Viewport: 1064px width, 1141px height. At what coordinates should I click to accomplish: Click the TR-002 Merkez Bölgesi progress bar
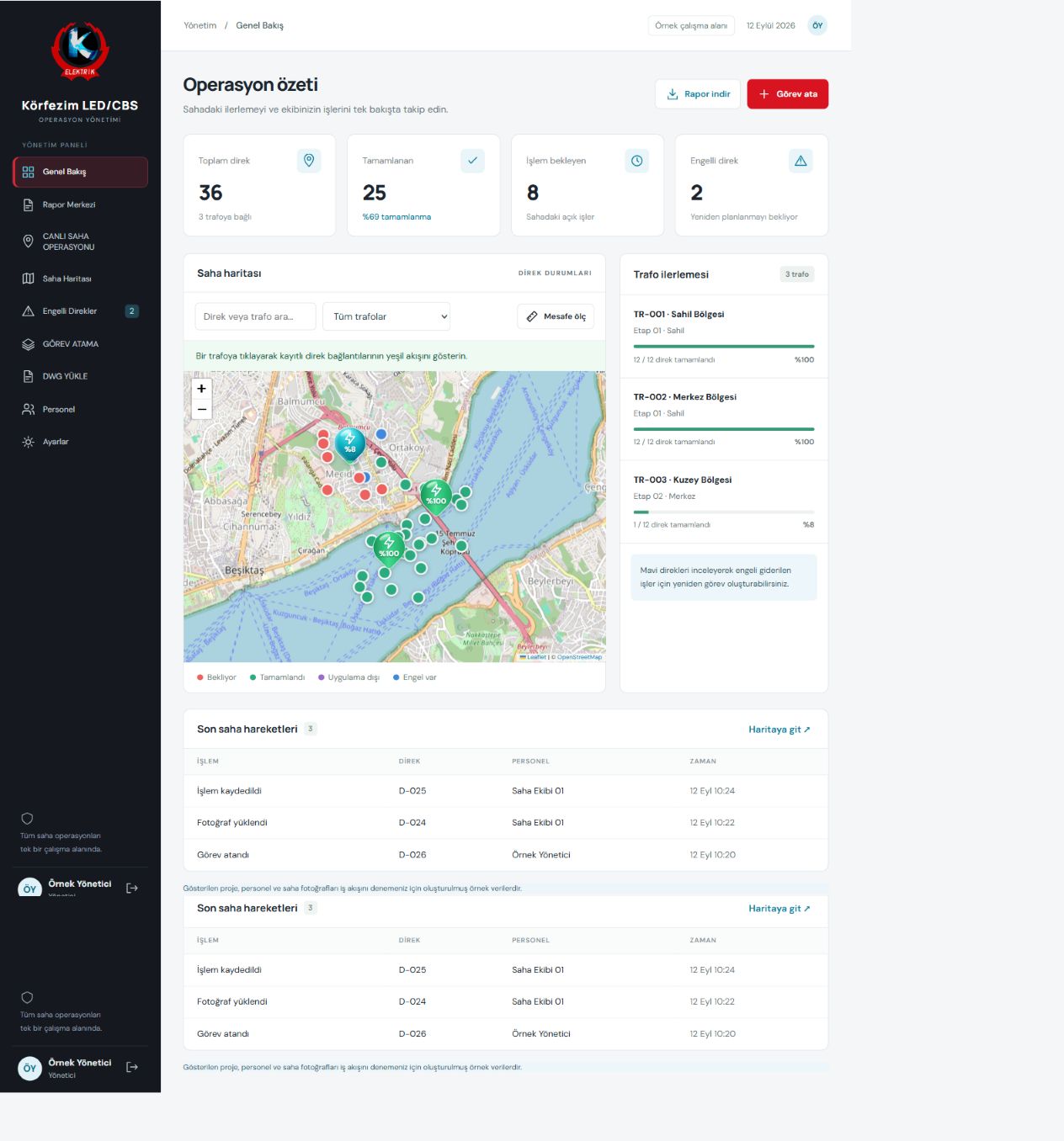[x=724, y=429]
